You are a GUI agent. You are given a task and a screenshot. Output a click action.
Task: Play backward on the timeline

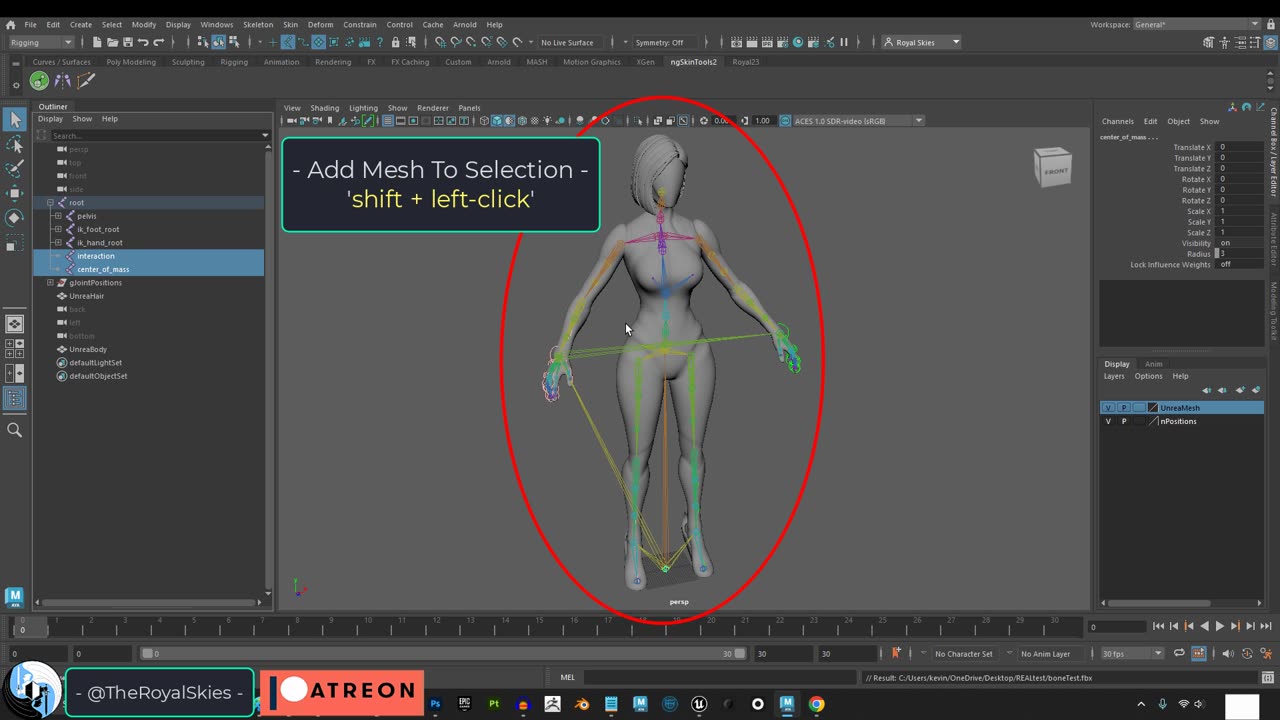tap(1204, 626)
